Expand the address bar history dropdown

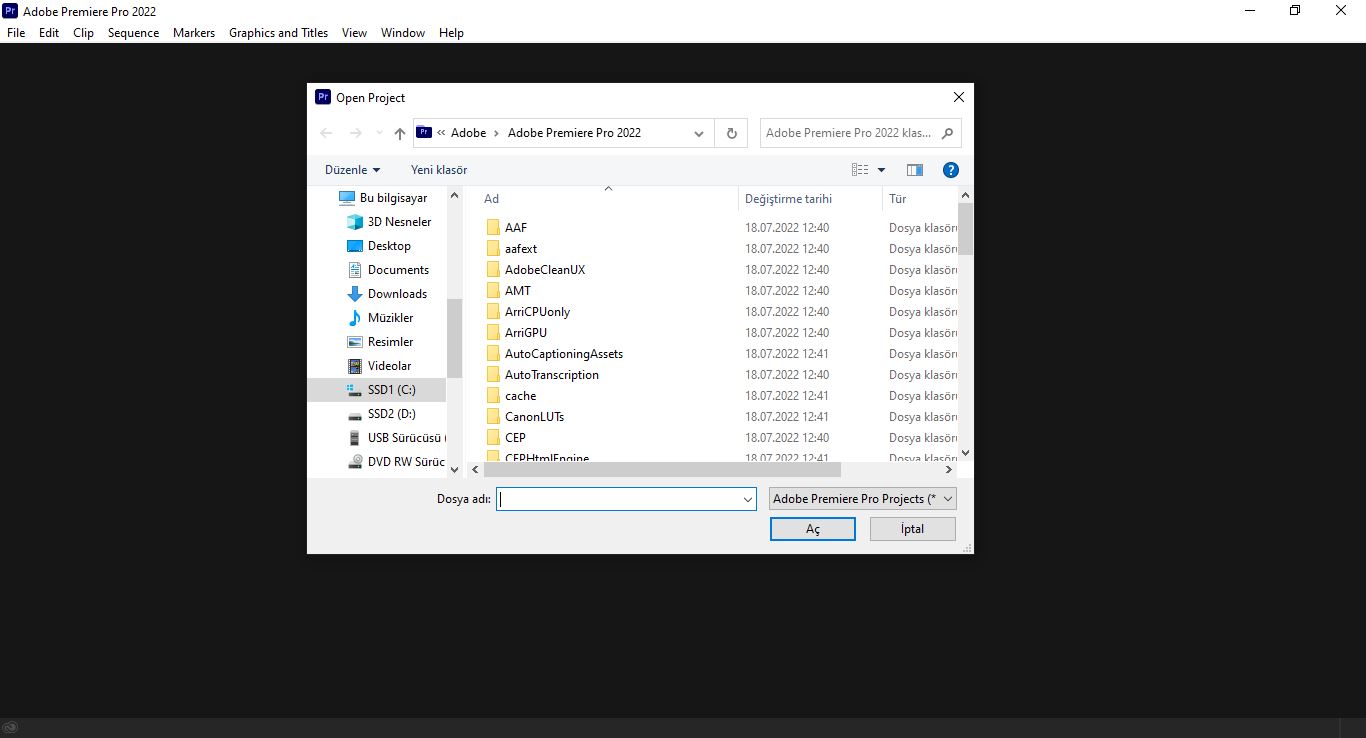click(699, 133)
